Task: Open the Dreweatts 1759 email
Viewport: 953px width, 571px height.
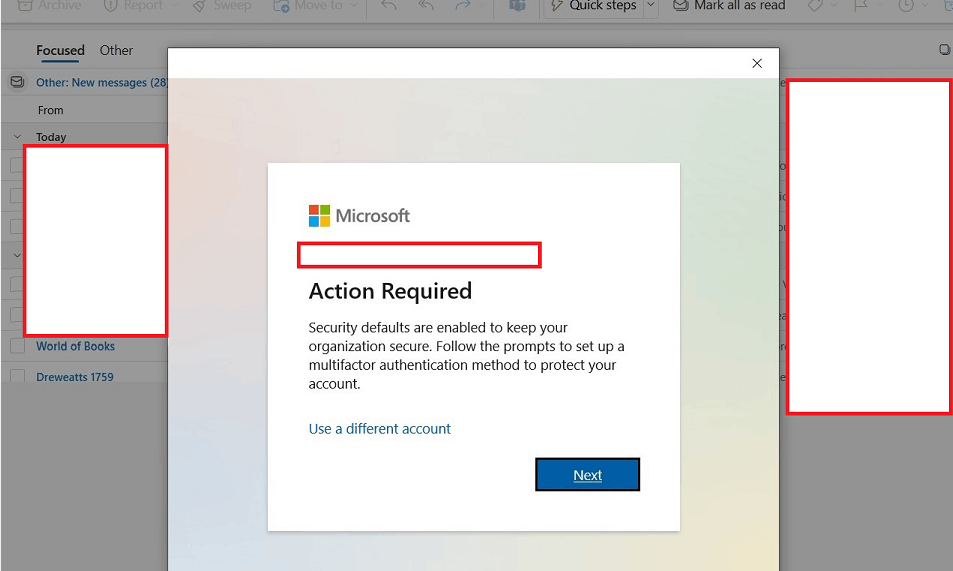Action: 75,377
